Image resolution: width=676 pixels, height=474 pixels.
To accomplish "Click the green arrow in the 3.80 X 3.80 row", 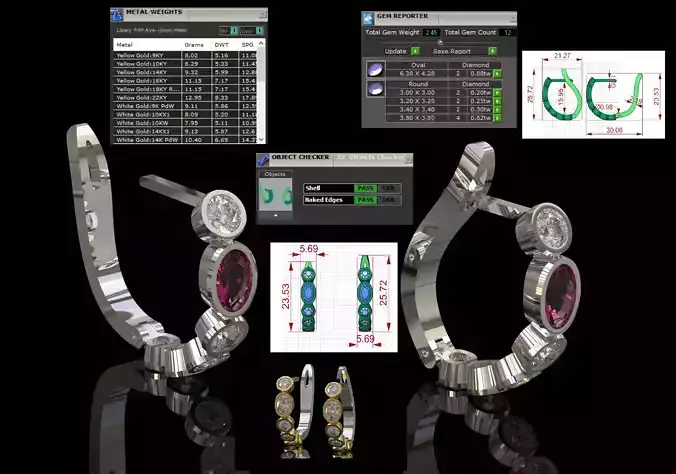I will (497, 118).
